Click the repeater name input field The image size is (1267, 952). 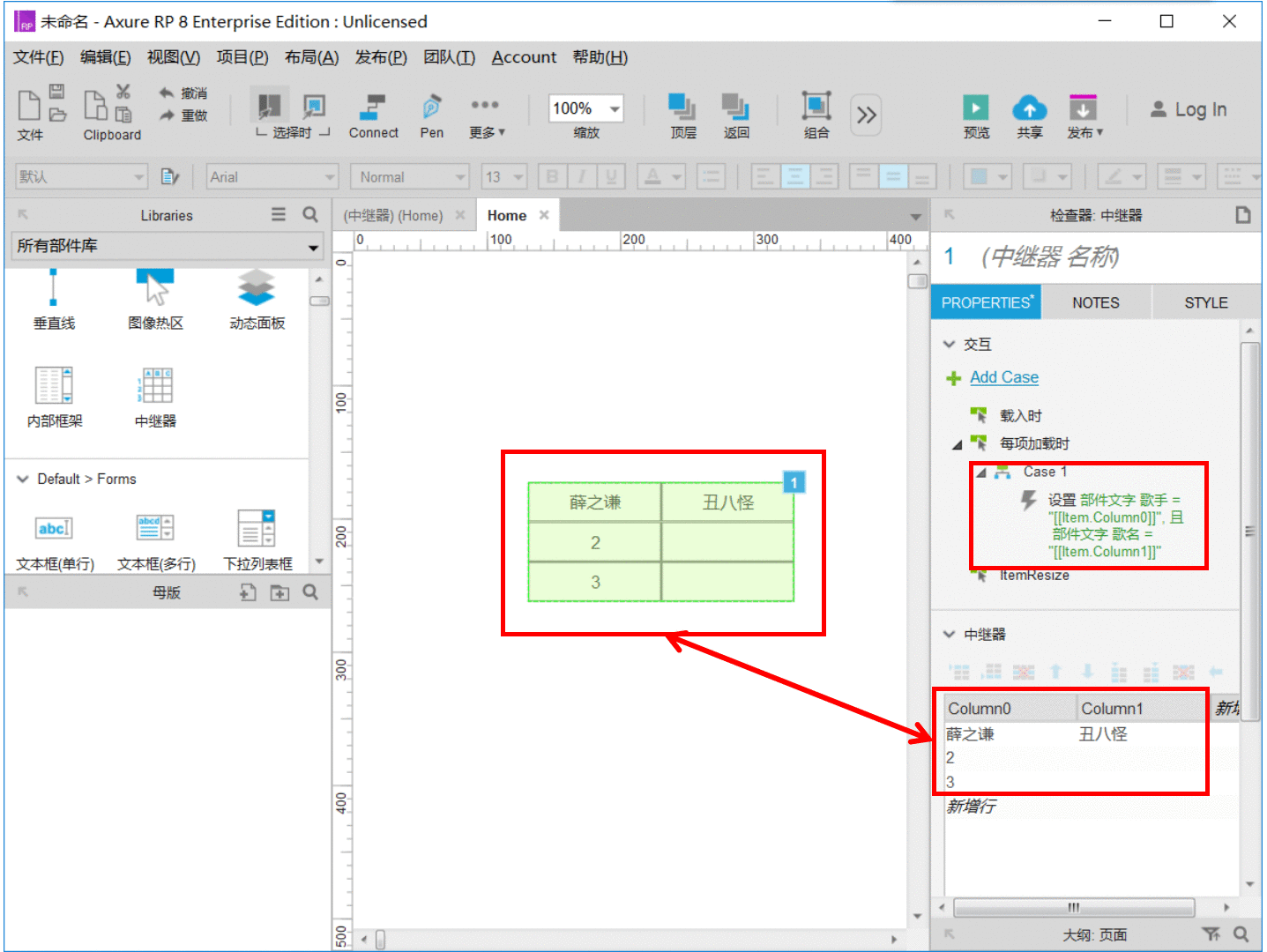click(1111, 257)
